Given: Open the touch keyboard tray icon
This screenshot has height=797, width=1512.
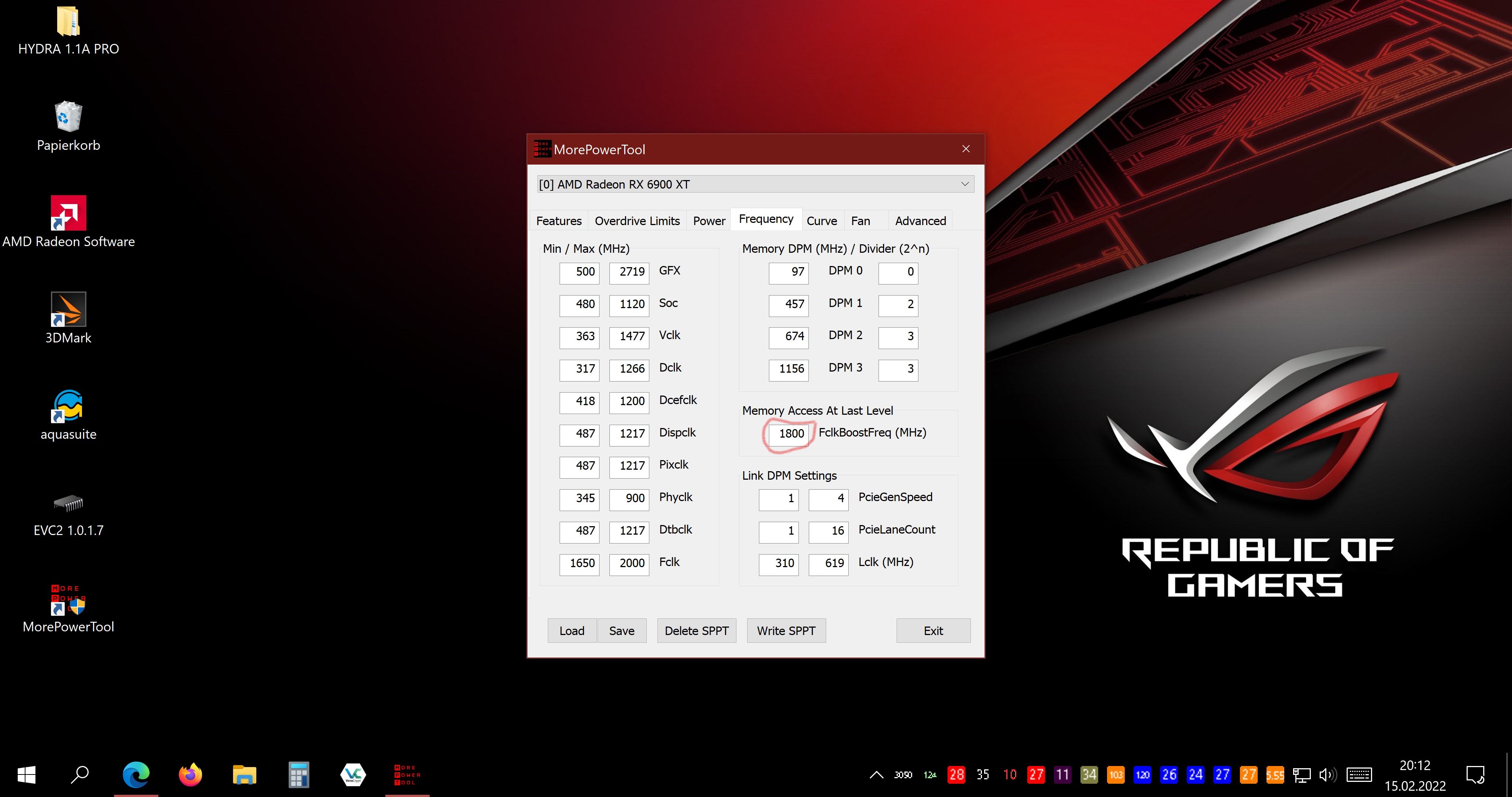Looking at the screenshot, I should point(1359,775).
